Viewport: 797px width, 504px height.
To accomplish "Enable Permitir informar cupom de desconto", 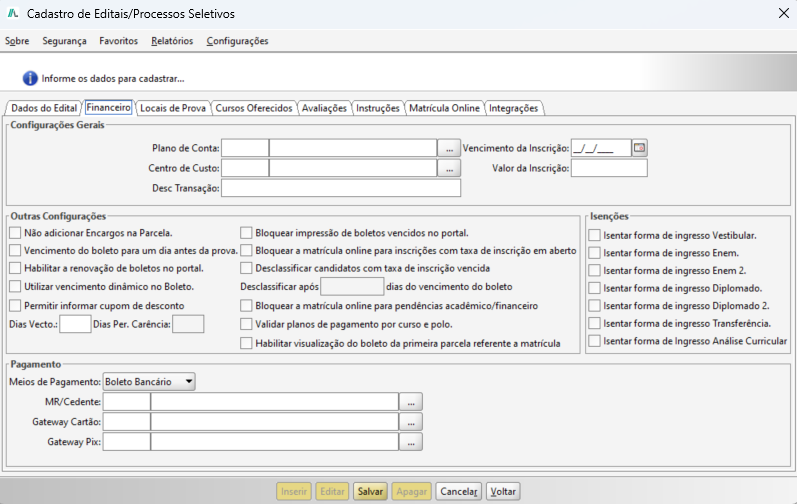I will point(15,306).
